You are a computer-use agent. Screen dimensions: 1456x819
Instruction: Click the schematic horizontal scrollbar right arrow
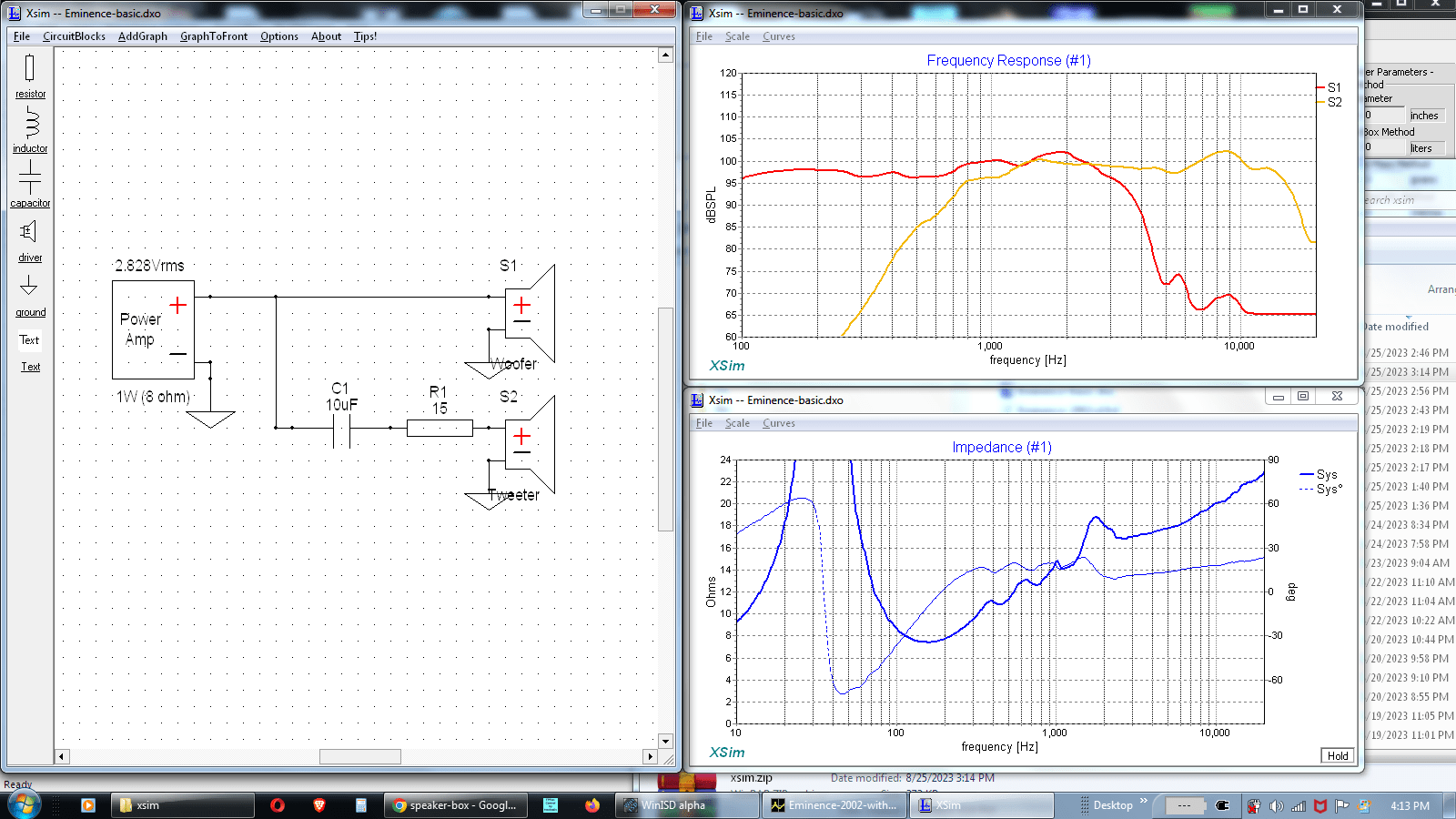[x=650, y=756]
